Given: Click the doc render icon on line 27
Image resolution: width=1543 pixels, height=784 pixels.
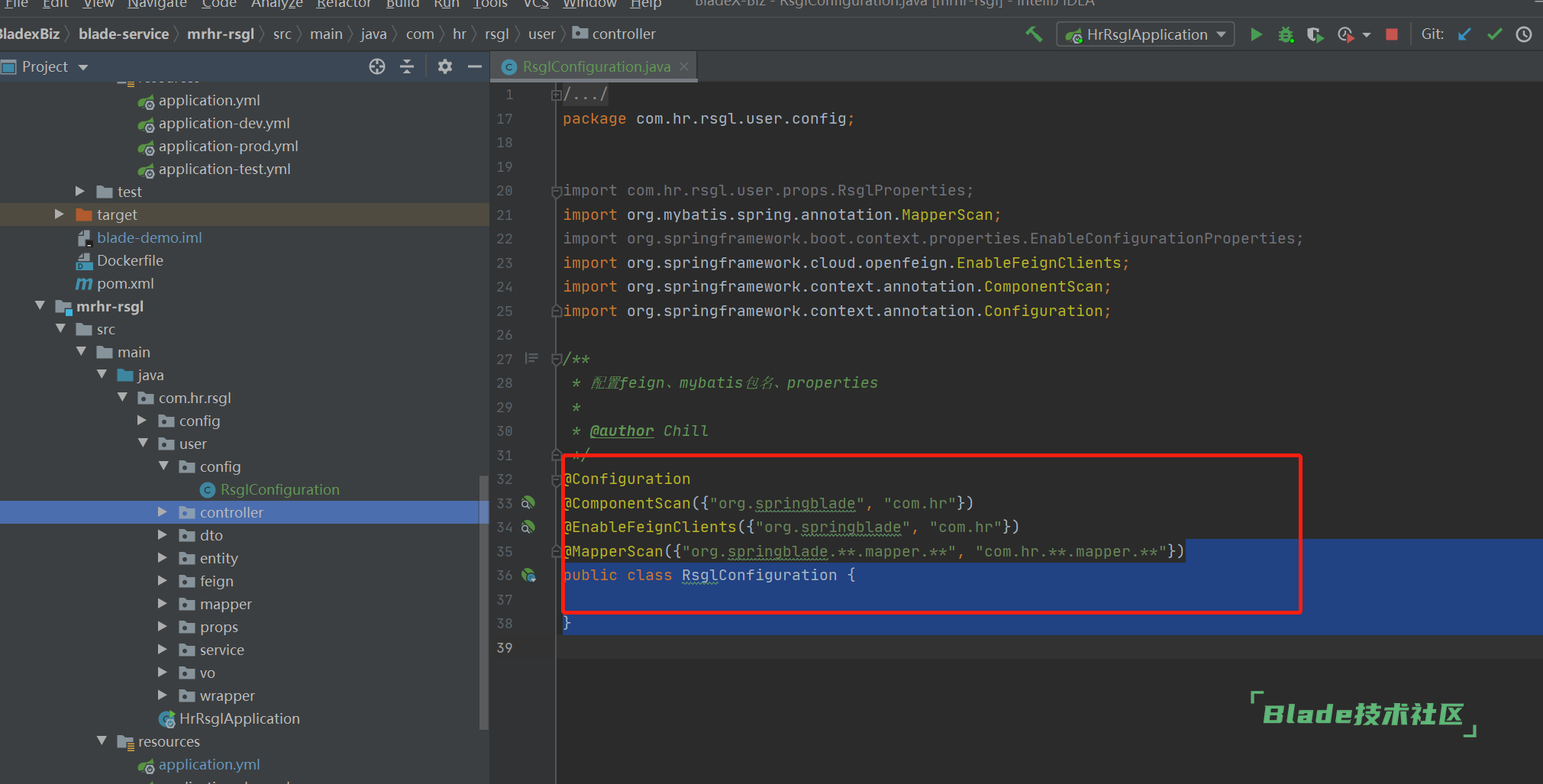Looking at the screenshot, I should coord(531,358).
